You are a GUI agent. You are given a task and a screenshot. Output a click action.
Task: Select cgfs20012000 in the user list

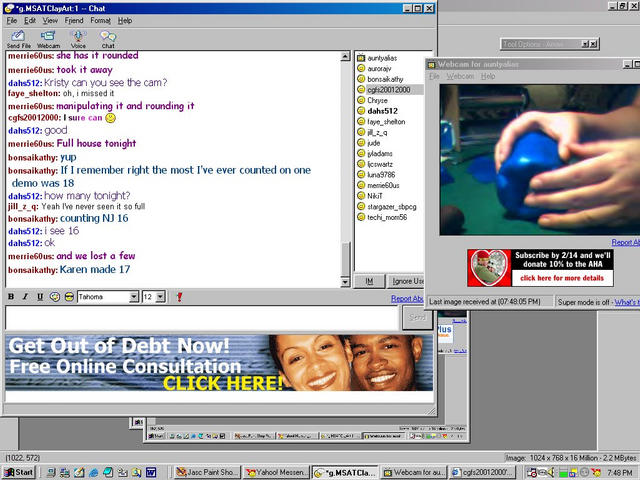(389, 90)
